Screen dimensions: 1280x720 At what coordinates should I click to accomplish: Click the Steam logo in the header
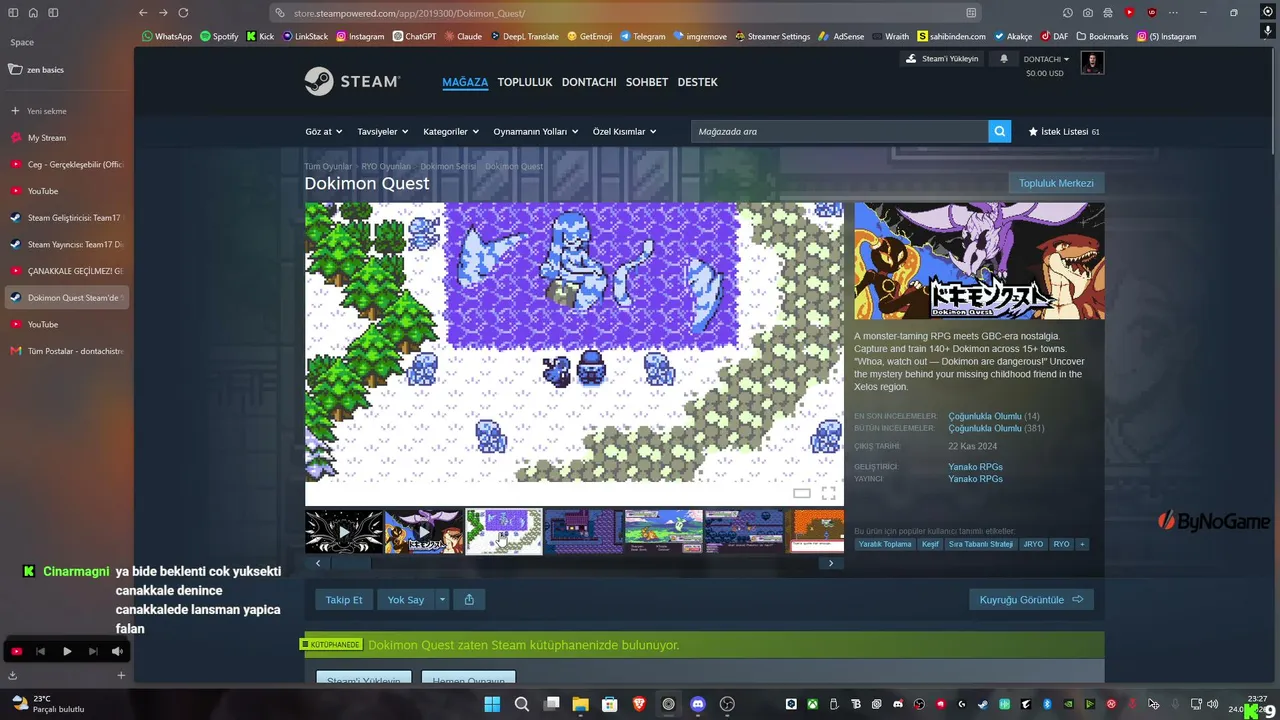pos(352,81)
